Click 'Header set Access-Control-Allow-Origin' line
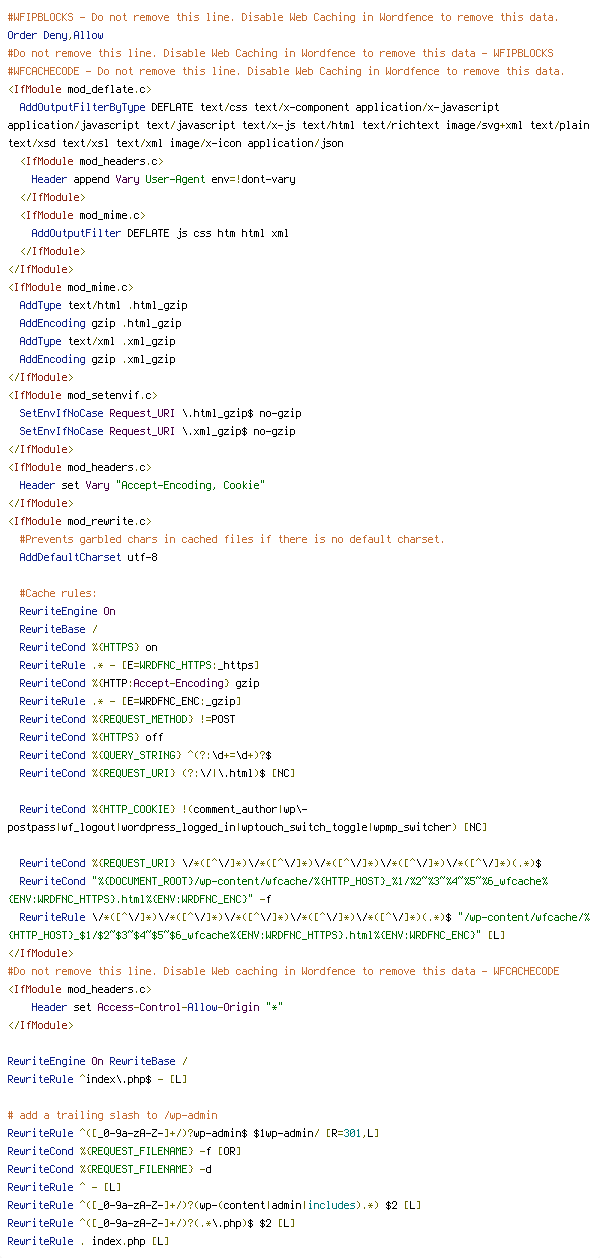 point(157,1007)
